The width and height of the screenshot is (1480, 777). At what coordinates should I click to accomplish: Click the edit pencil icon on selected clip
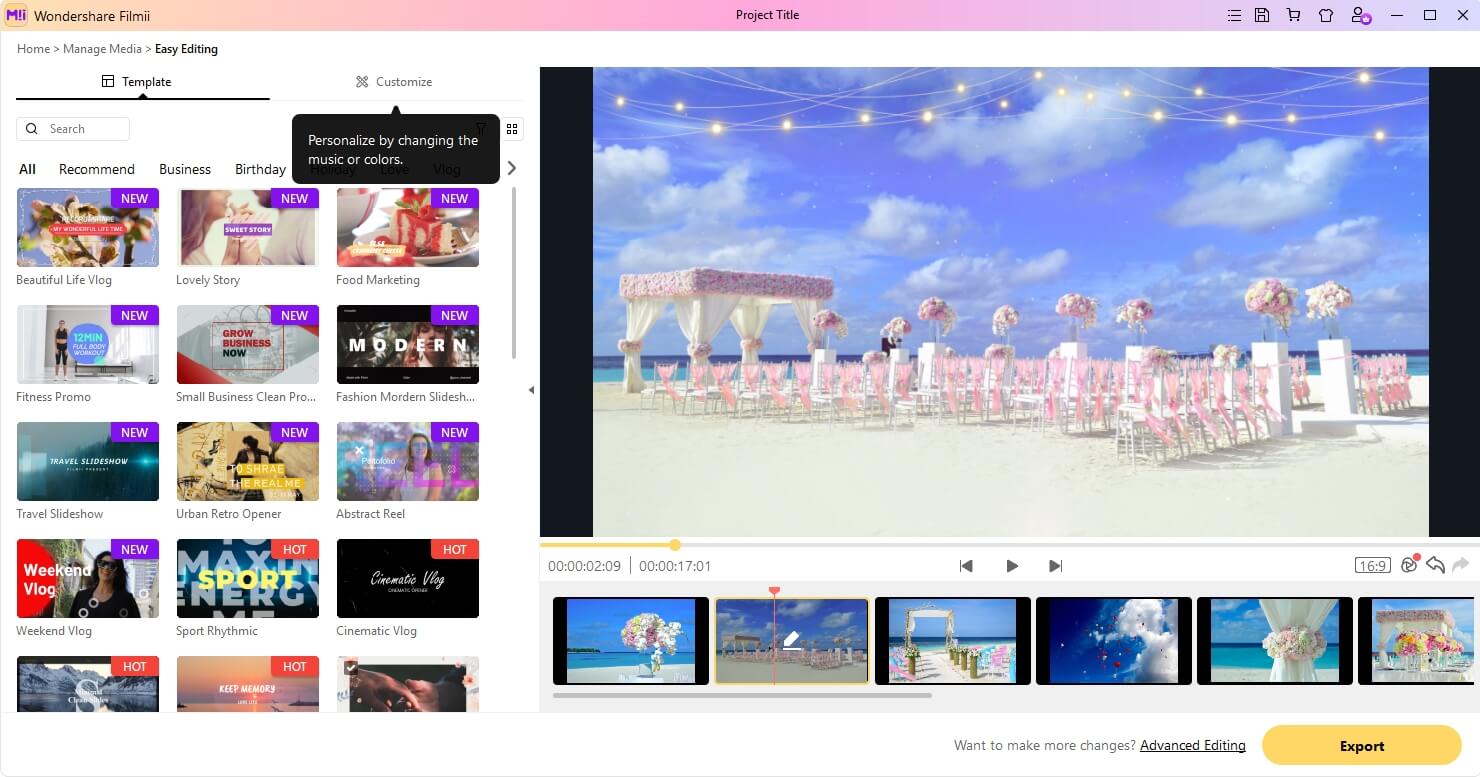coord(792,640)
